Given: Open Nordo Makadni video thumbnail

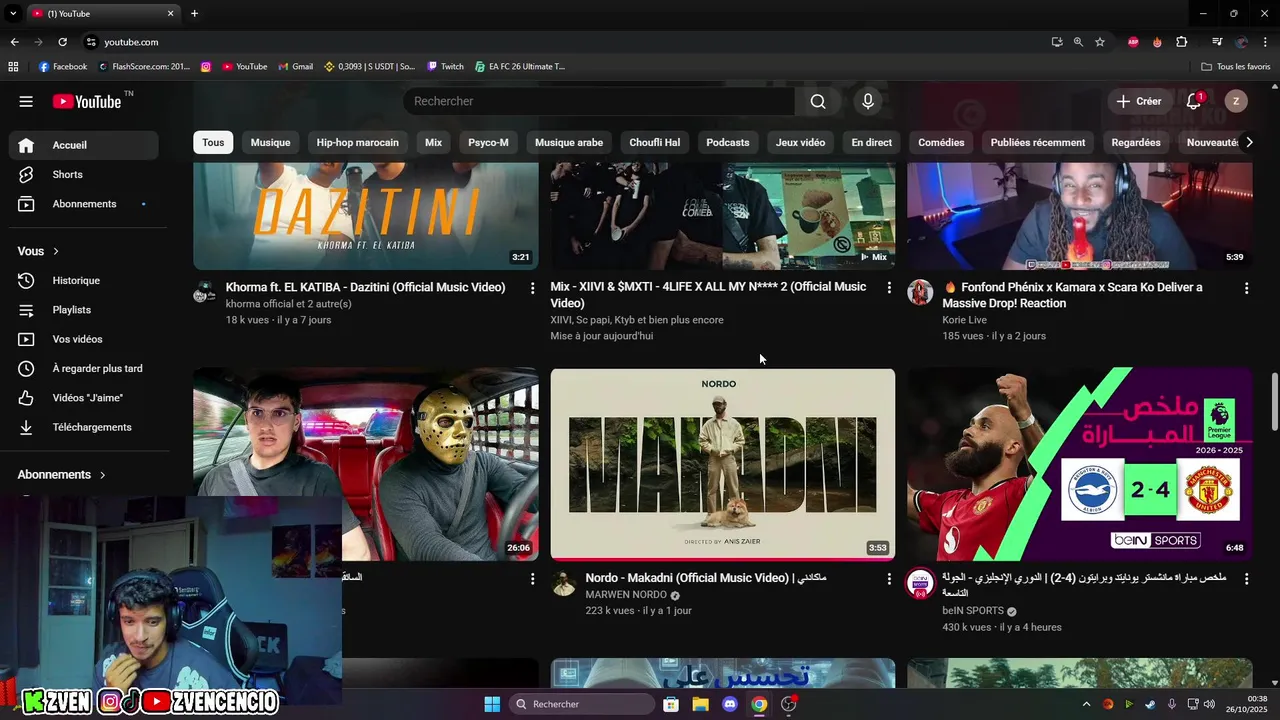Looking at the screenshot, I should click(x=723, y=464).
